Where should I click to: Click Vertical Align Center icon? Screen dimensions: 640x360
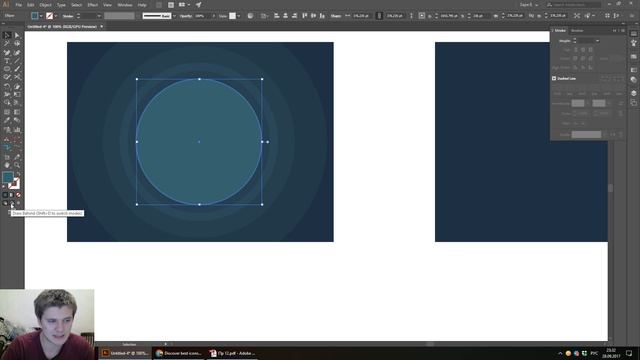click(313, 16)
